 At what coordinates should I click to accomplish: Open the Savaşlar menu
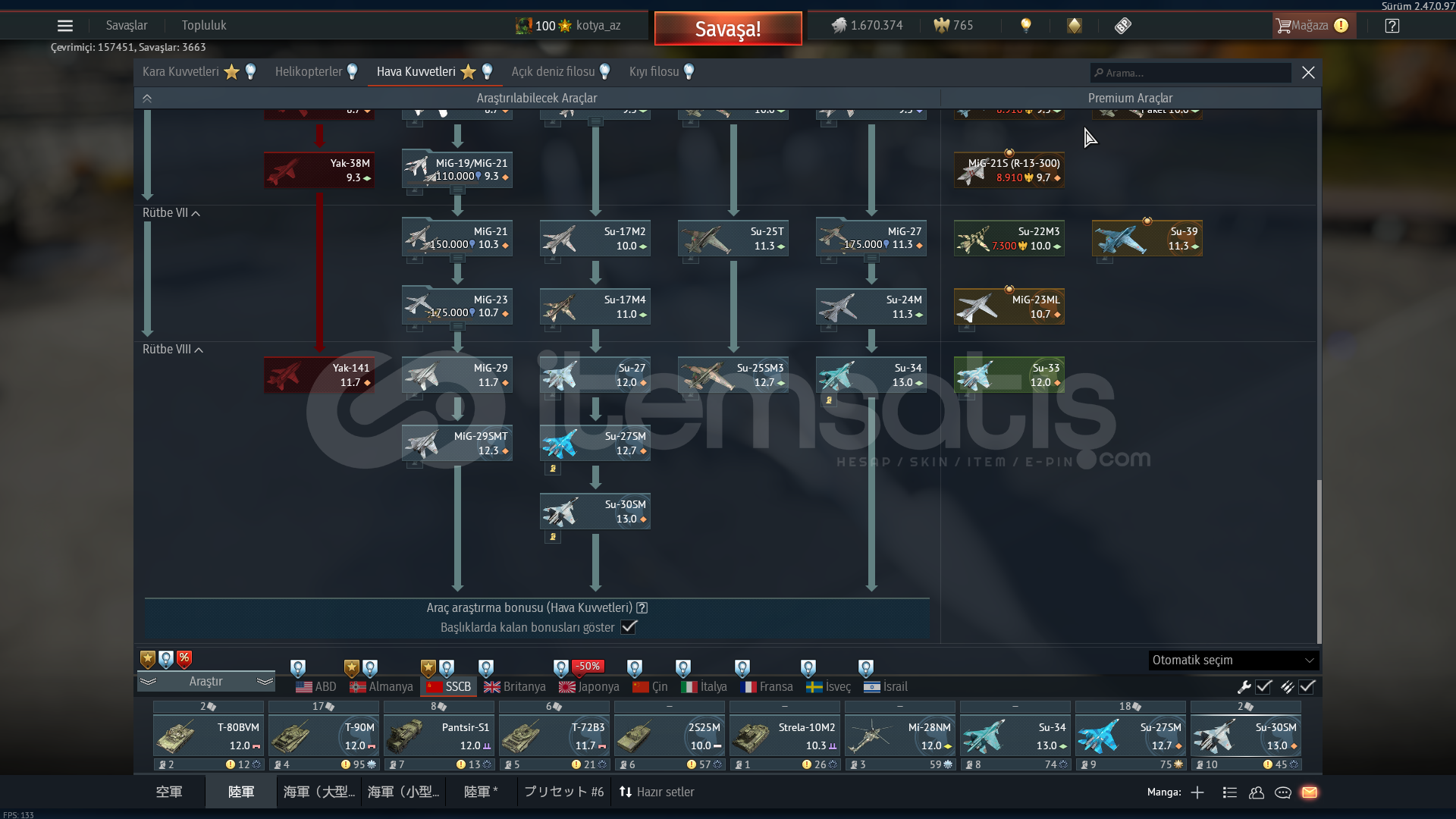[x=127, y=25]
